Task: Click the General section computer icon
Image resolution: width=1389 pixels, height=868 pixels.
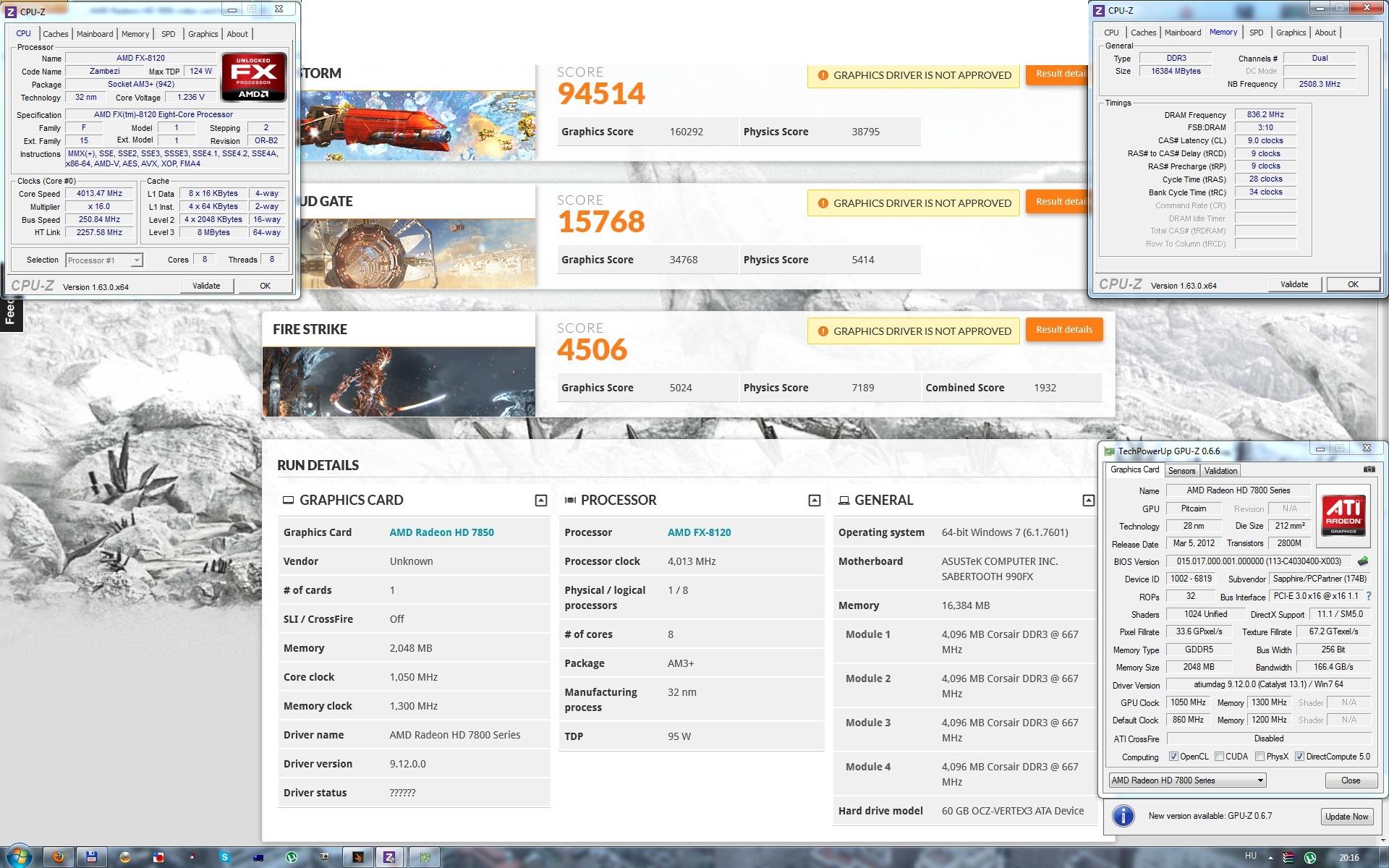Action: [x=844, y=500]
